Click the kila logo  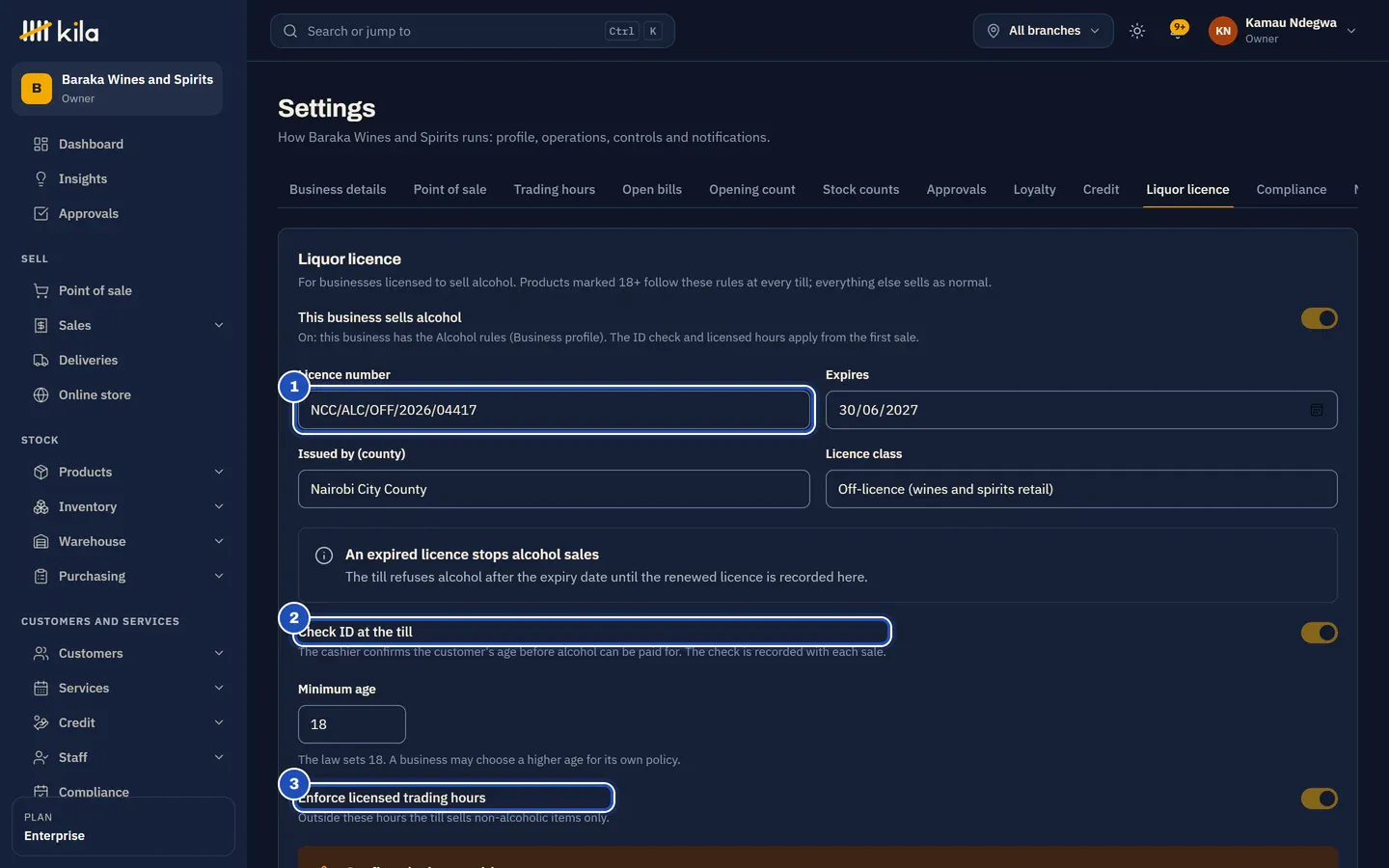(60, 31)
